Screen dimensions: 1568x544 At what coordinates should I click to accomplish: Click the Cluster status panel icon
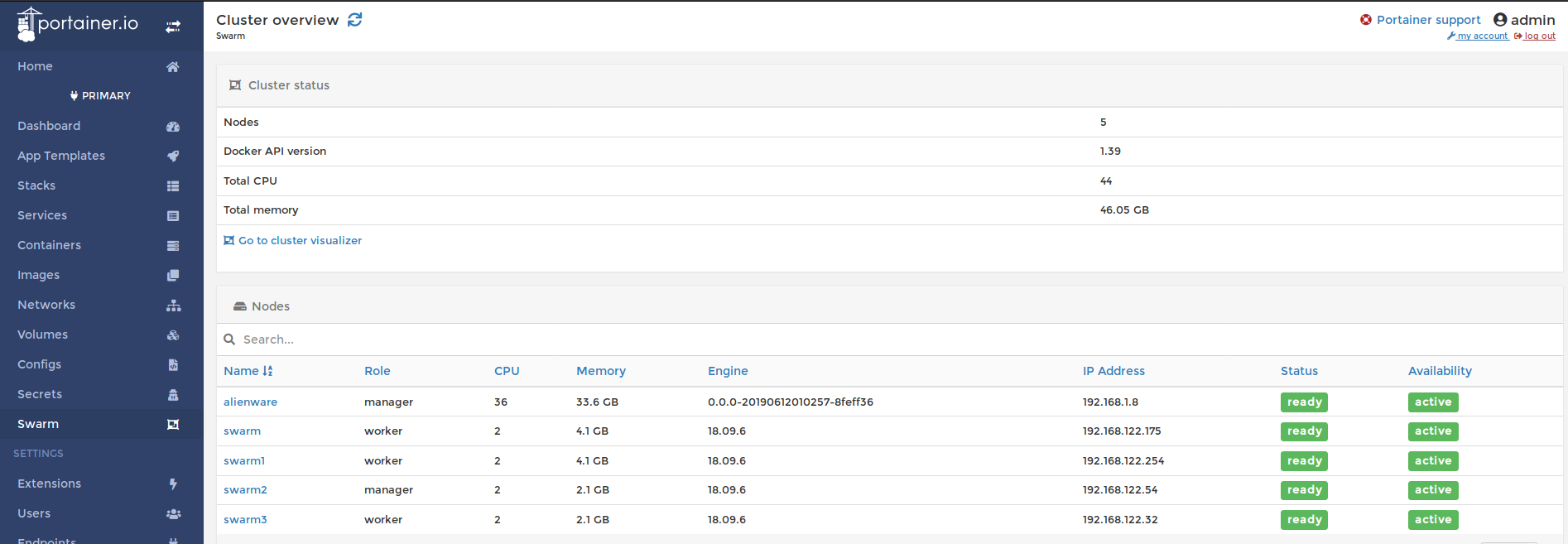235,85
